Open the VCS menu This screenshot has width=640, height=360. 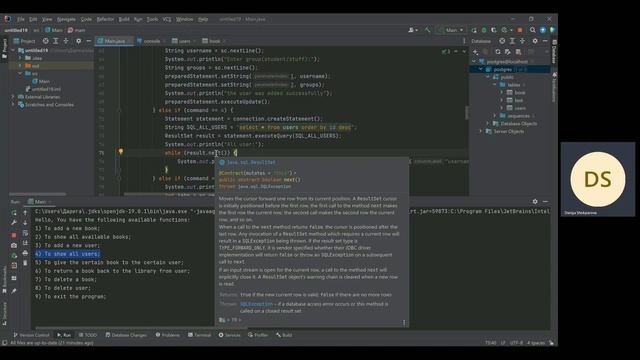coord(167,19)
